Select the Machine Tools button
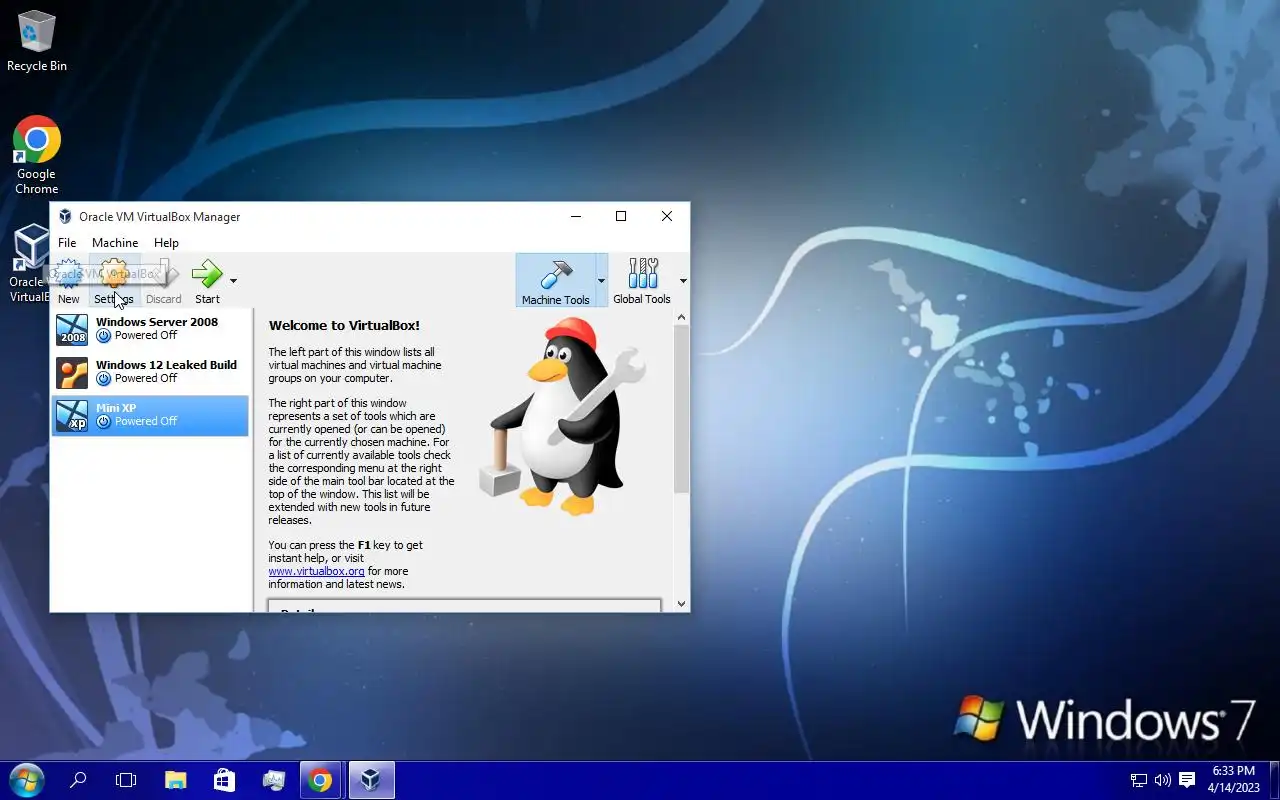 pos(555,281)
